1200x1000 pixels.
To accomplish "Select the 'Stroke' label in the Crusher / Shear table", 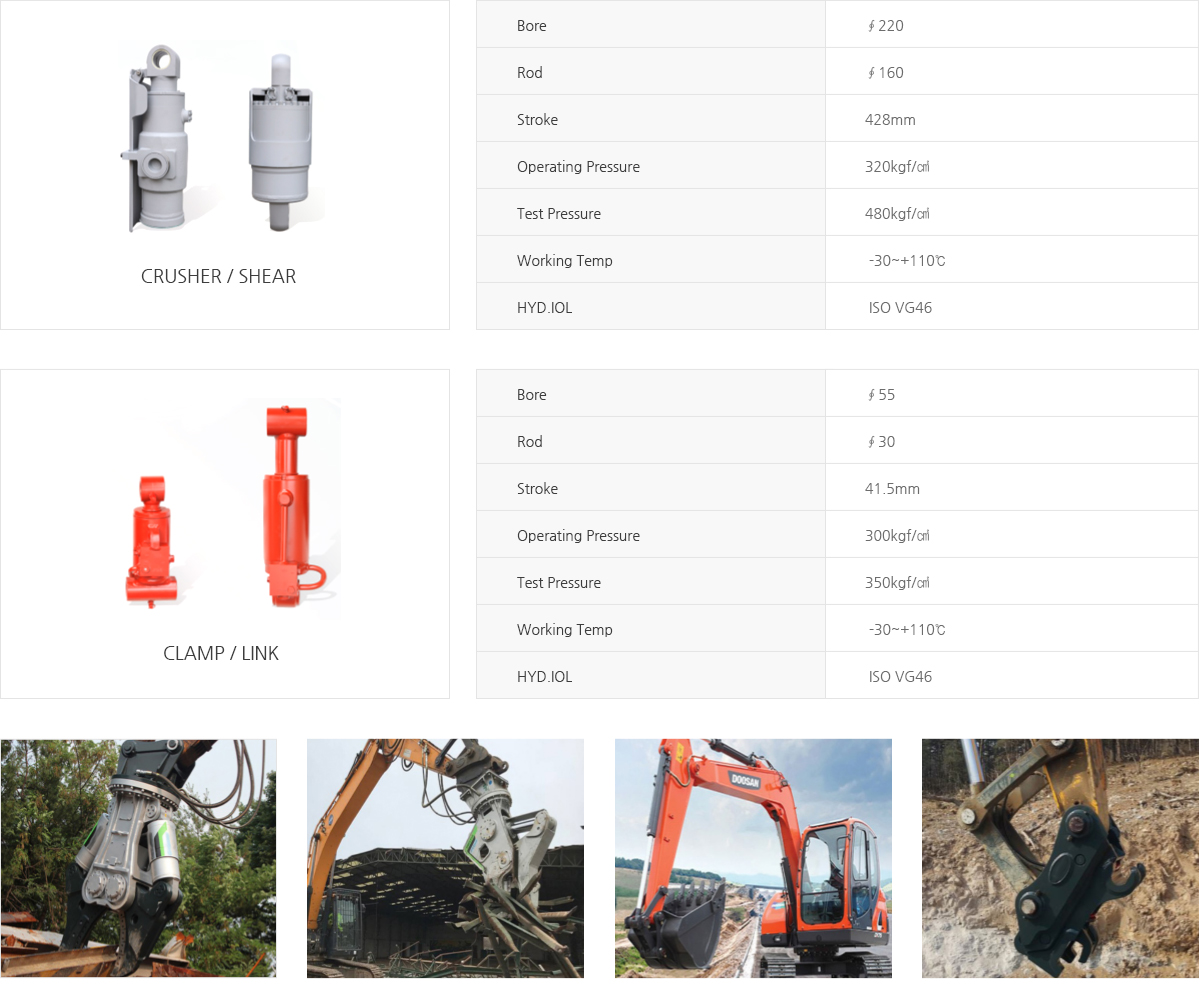I will (537, 119).
